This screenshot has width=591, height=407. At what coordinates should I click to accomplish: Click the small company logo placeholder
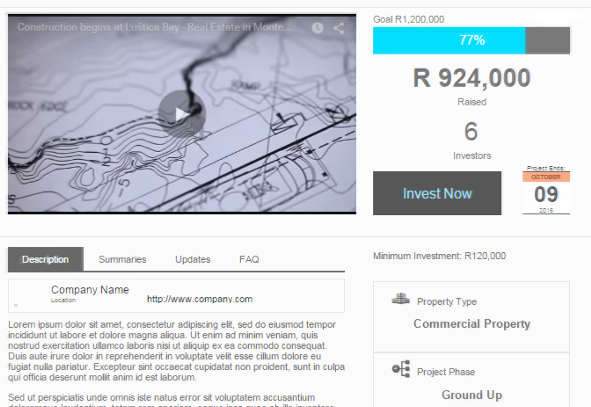tap(16, 305)
